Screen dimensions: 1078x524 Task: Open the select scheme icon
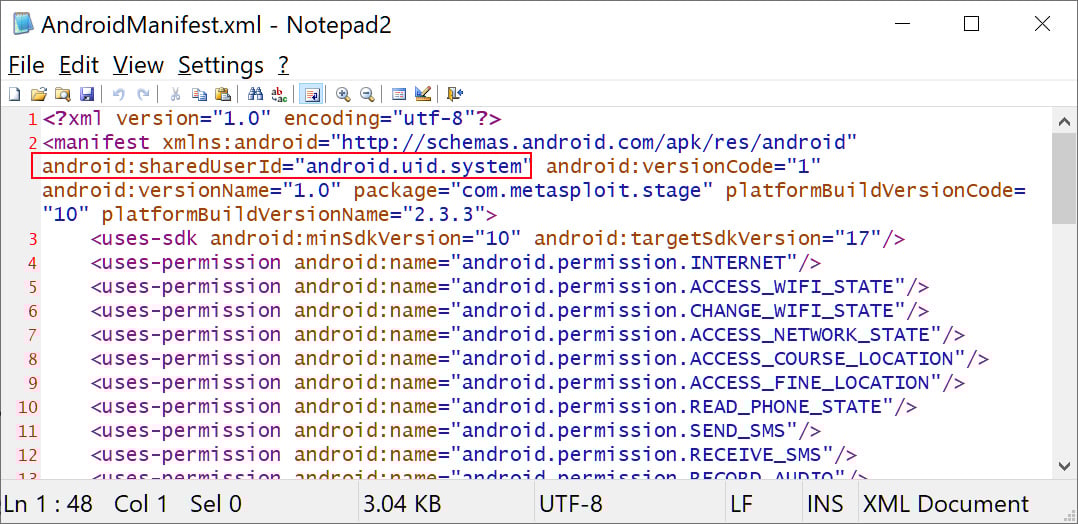point(399,94)
